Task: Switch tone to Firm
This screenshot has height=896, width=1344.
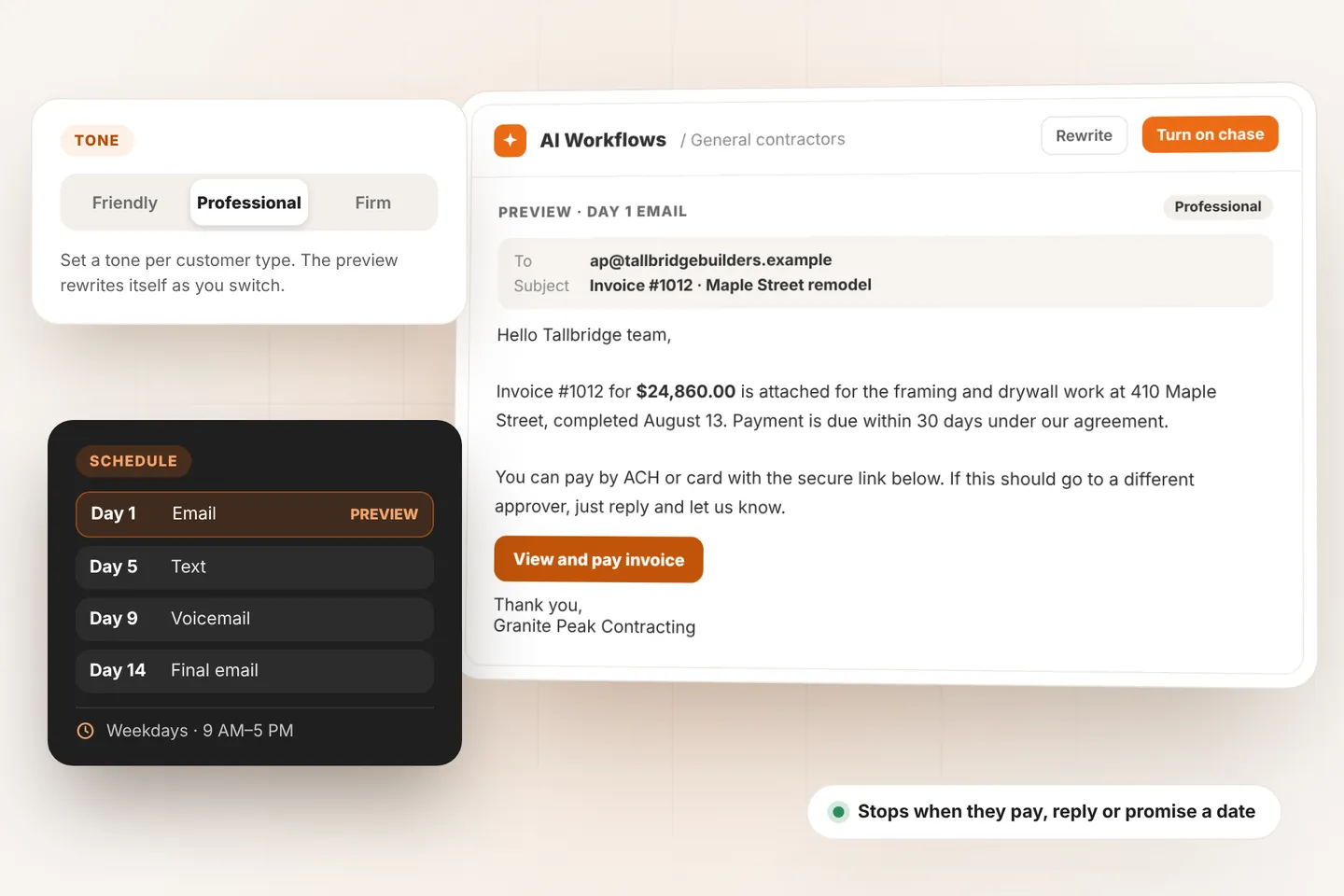Action: tap(373, 203)
